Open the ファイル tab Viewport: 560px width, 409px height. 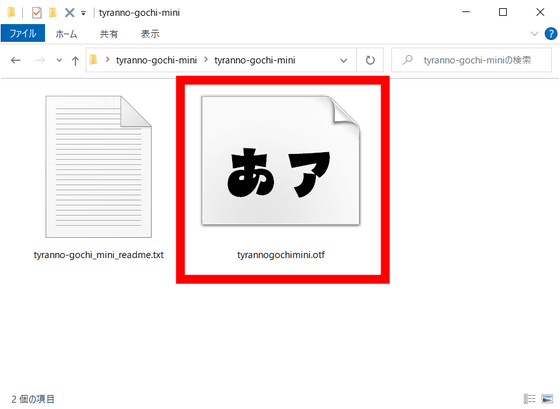click(x=23, y=33)
